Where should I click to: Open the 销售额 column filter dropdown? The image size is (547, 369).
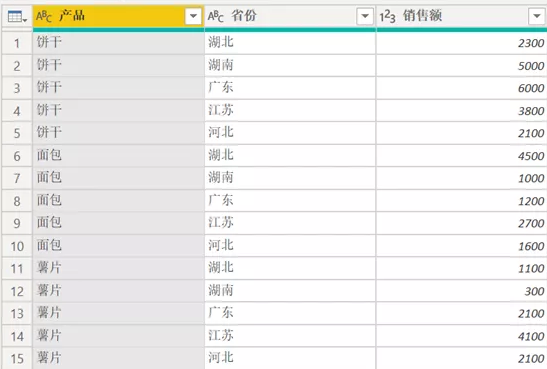coord(537,16)
